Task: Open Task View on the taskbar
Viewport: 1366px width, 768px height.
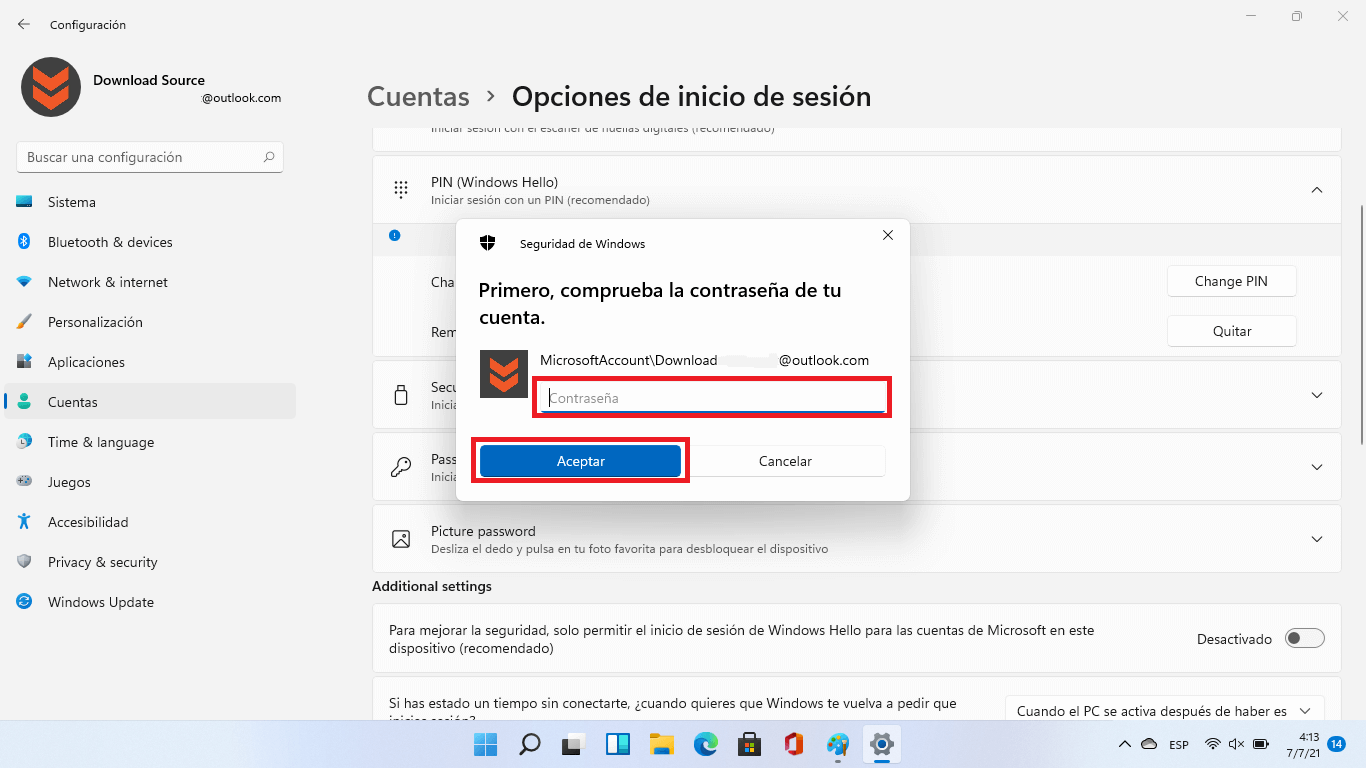Action: [573, 744]
